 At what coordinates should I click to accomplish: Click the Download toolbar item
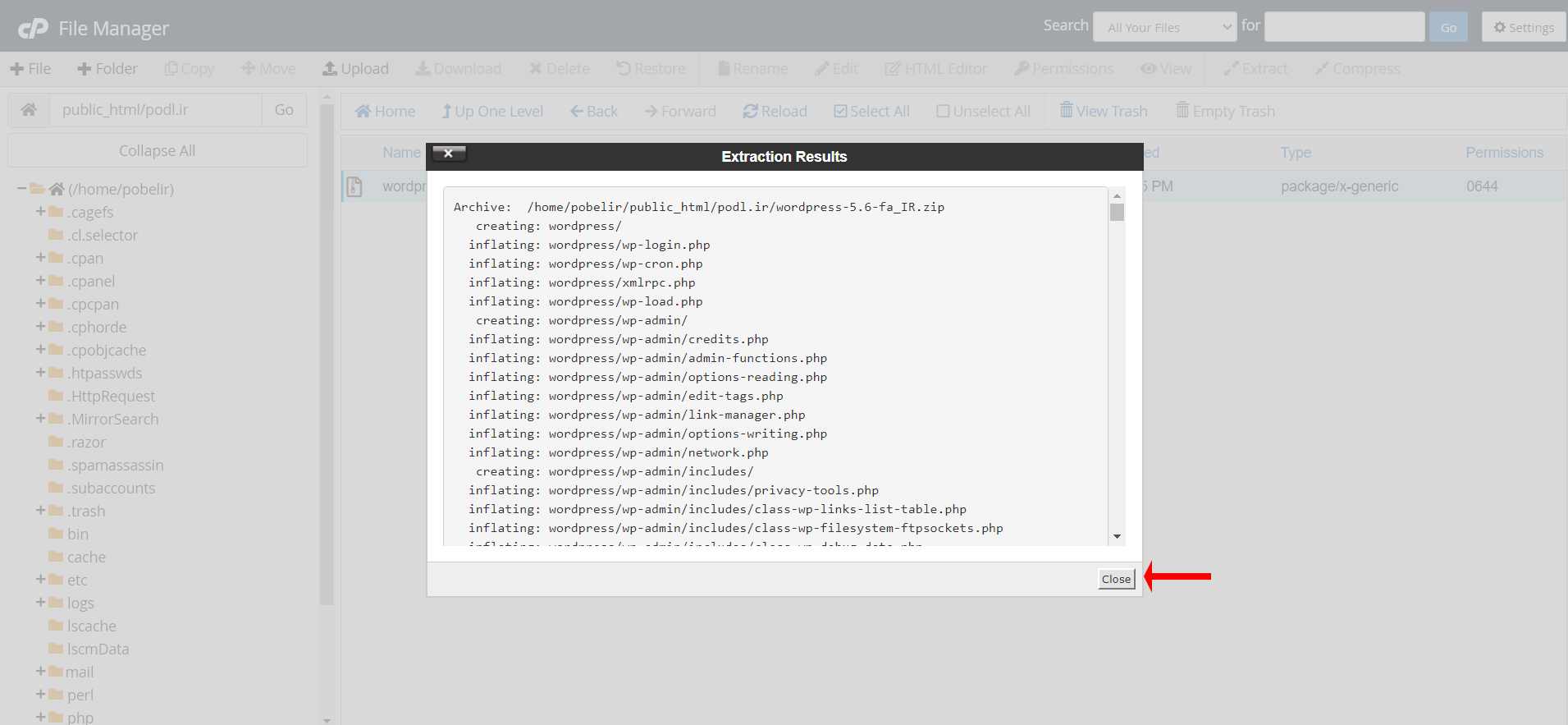coord(458,69)
